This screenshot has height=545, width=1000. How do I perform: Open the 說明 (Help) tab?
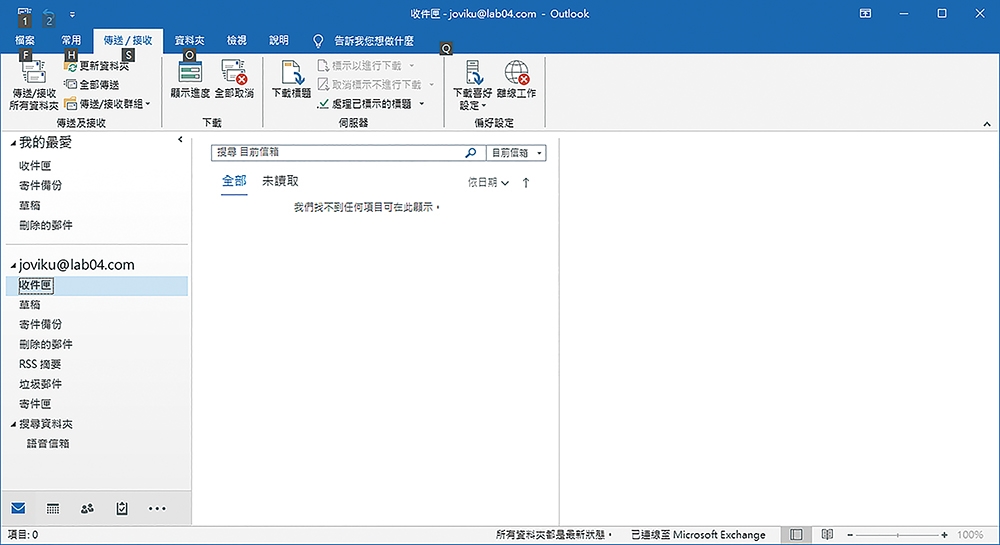point(279,40)
